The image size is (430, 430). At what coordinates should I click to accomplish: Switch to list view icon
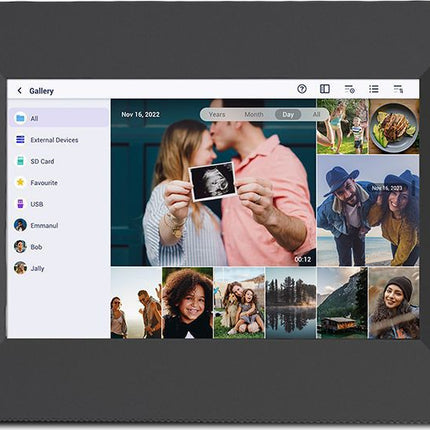[x=374, y=89]
